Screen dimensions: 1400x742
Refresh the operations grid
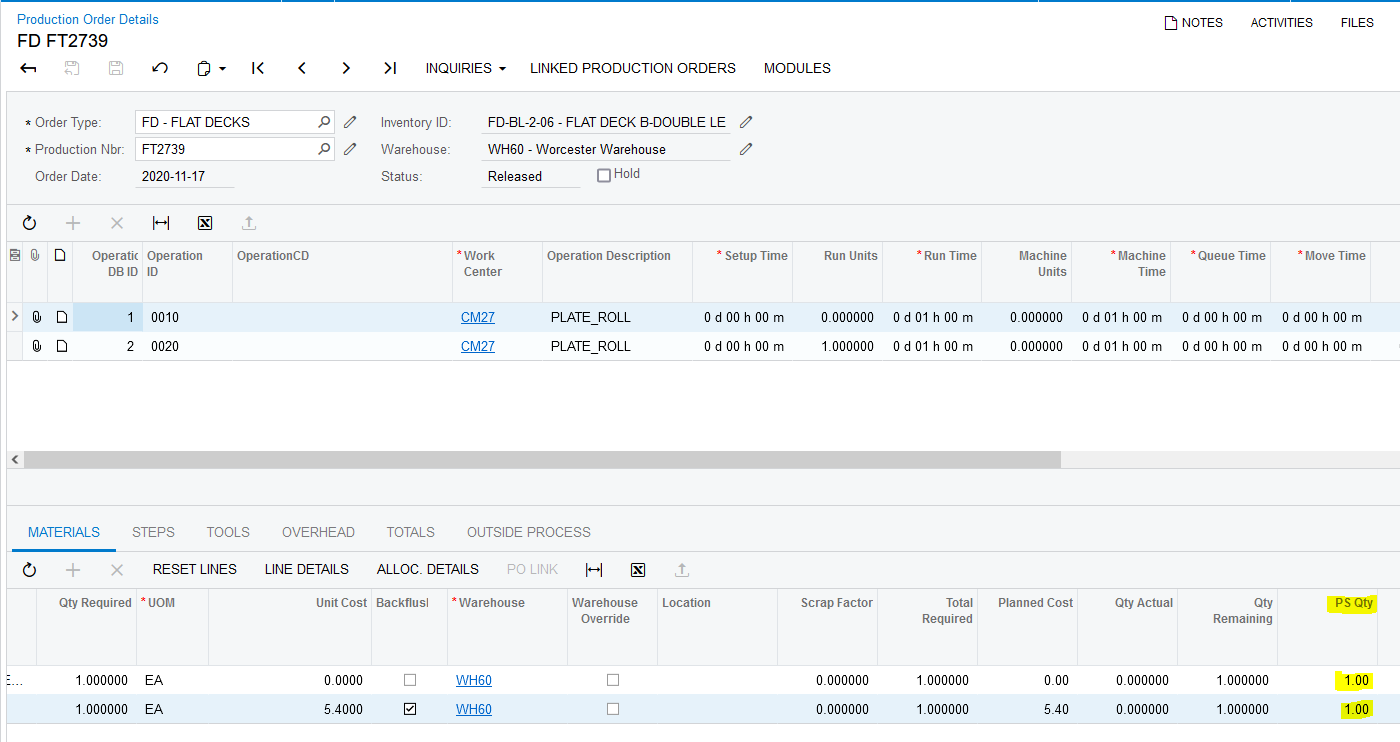[x=29, y=223]
